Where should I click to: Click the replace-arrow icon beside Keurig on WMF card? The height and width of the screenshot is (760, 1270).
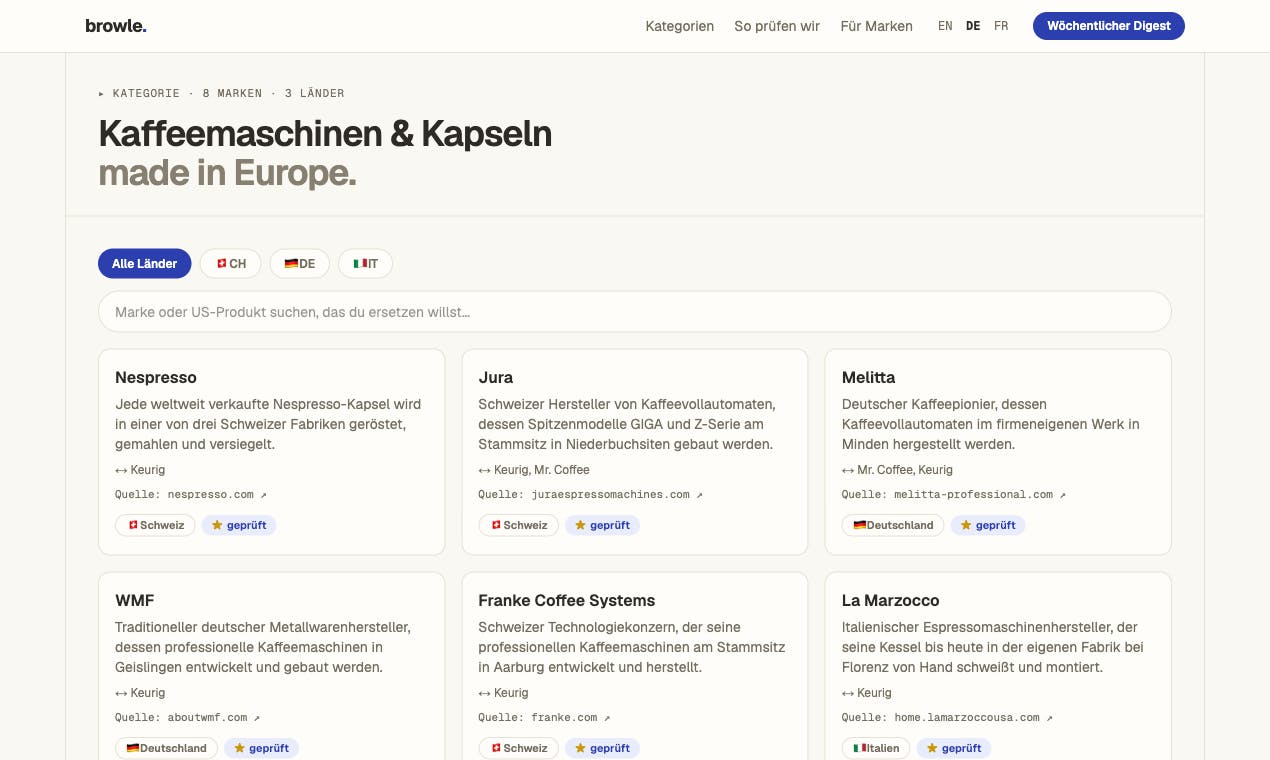121,693
